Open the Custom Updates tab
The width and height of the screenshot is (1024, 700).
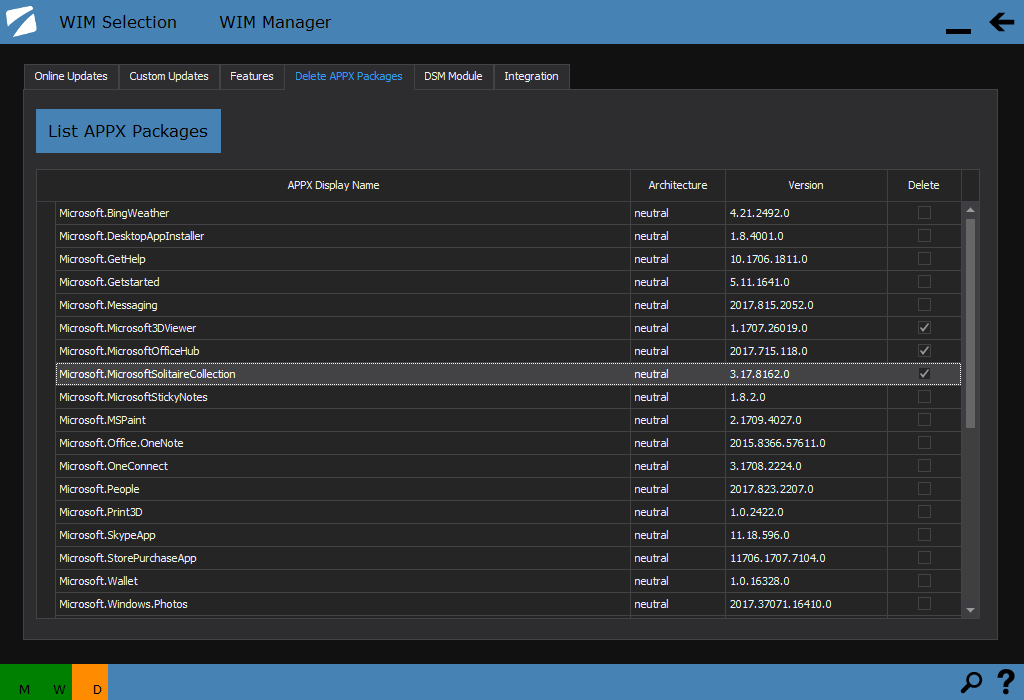(x=169, y=76)
